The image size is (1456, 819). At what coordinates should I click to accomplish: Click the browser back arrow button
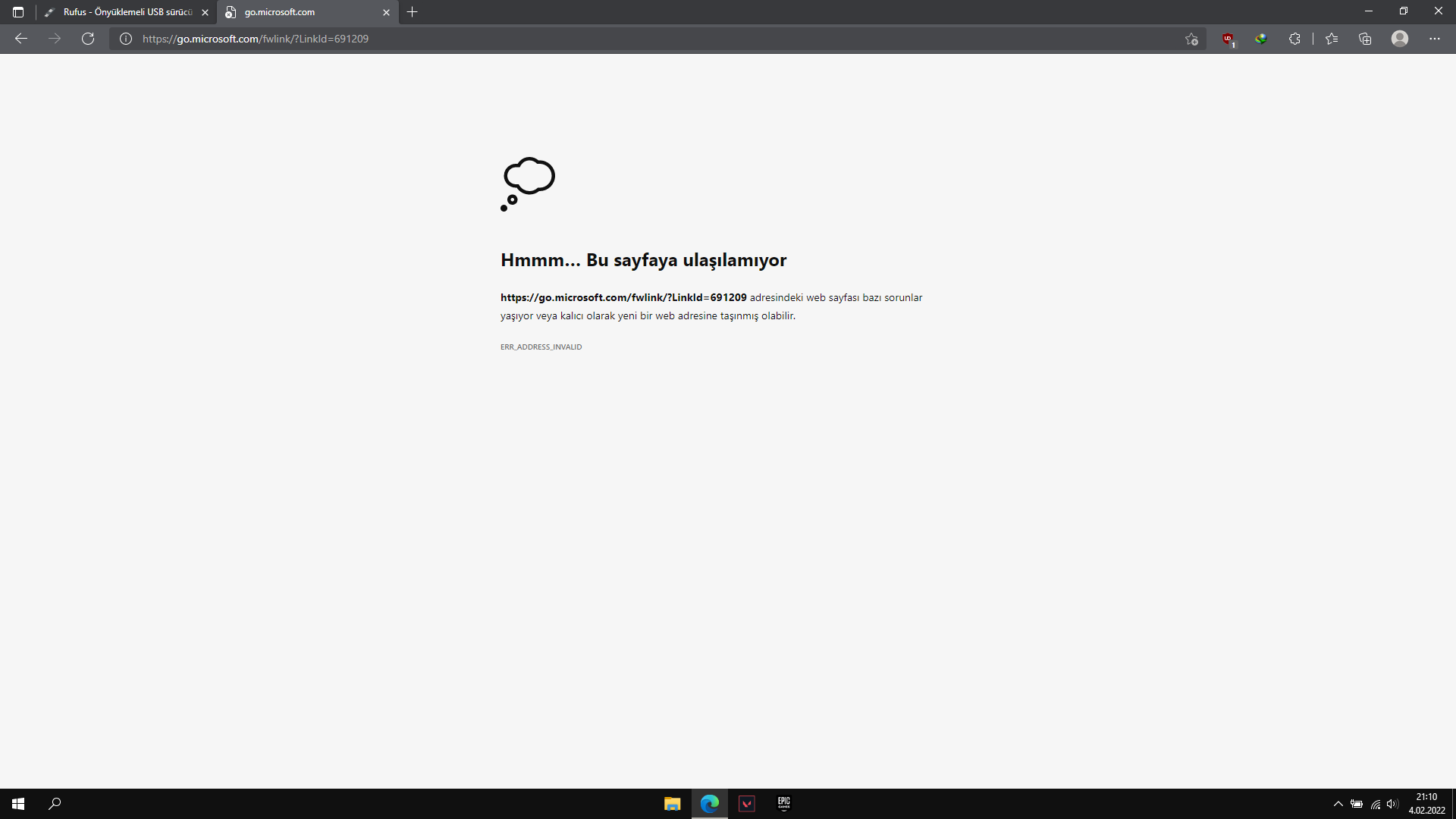tap(21, 39)
